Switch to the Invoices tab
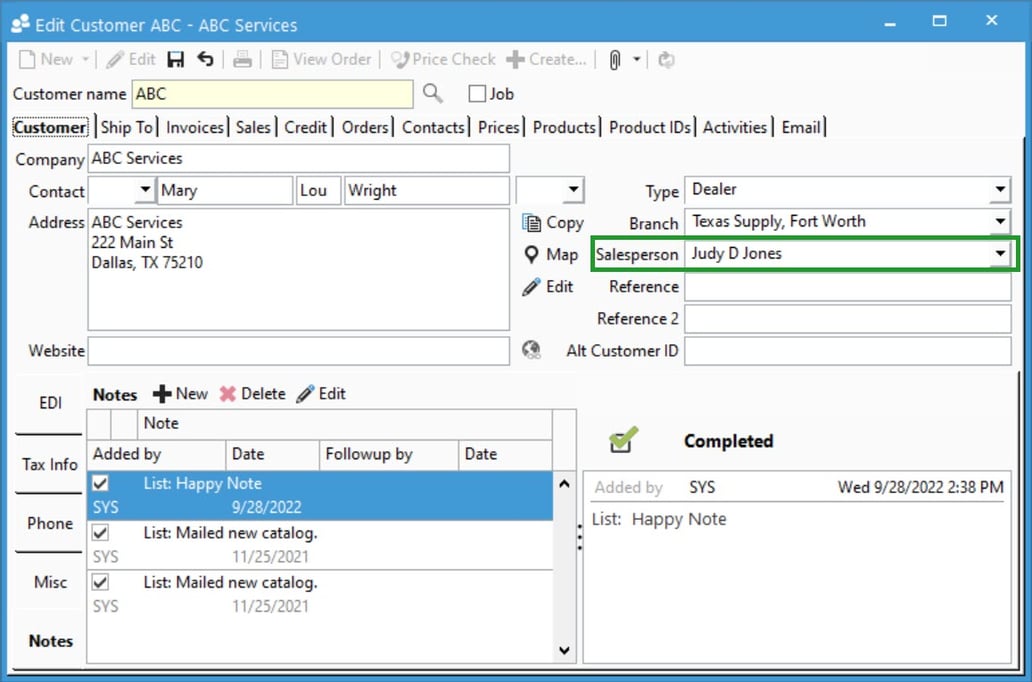Image resolution: width=1032 pixels, height=682 pixels. (194, 127)
